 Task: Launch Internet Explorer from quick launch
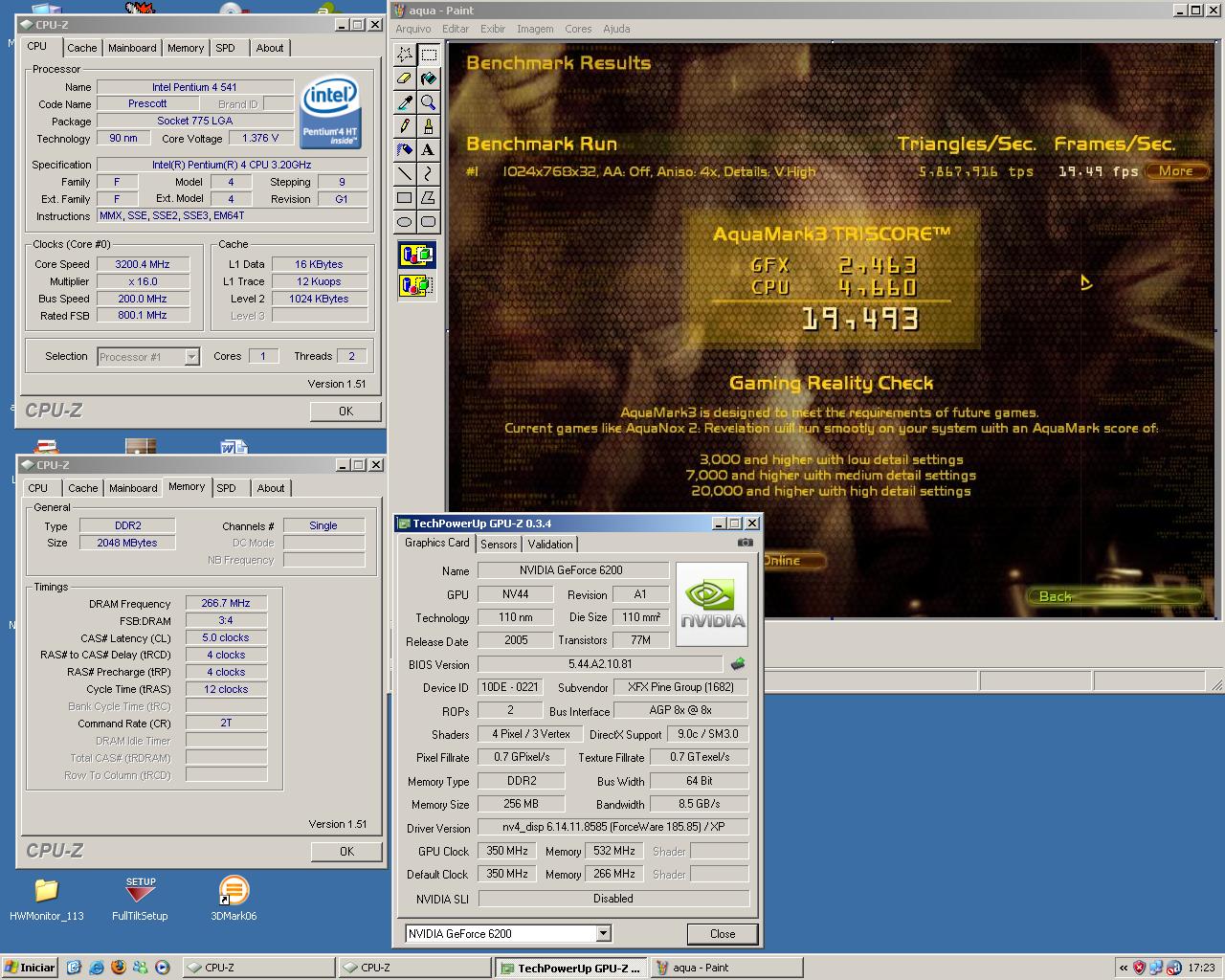[x=97, y=968]
